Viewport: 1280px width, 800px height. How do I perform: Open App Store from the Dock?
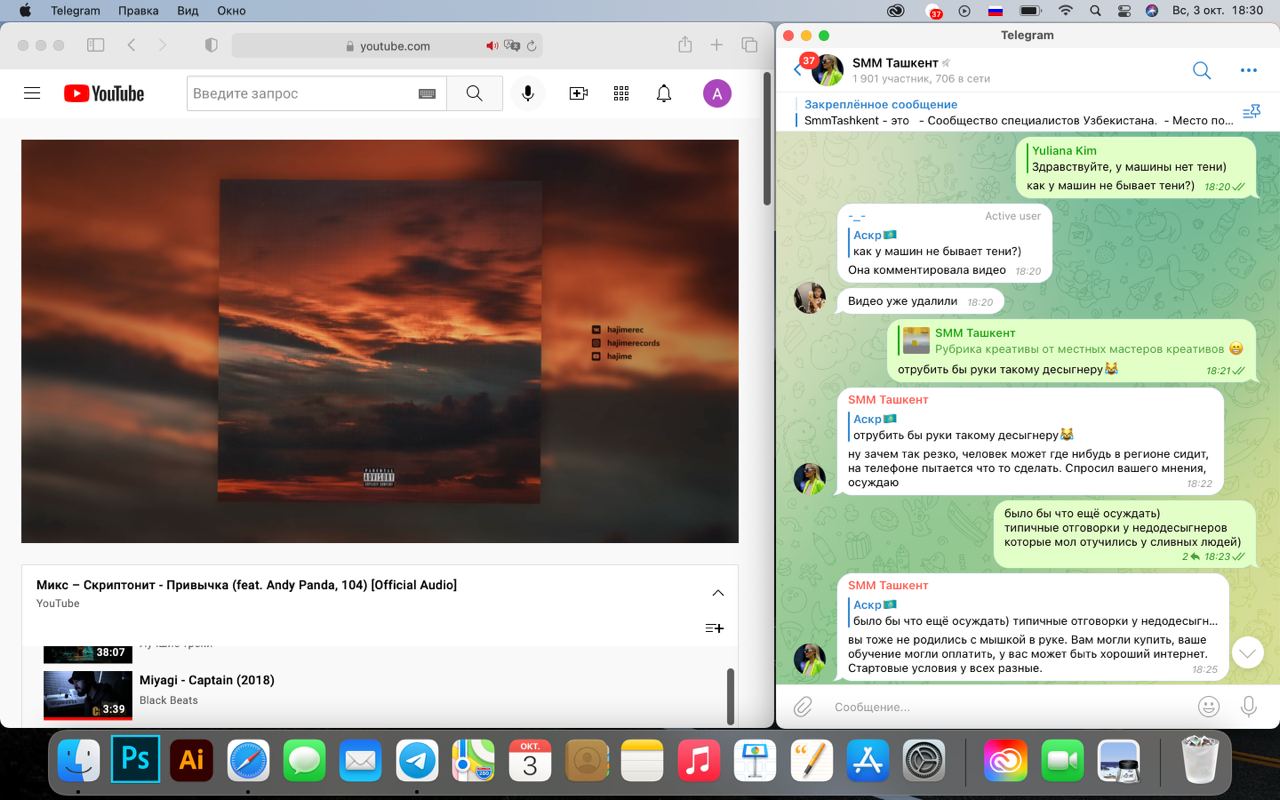point(868,761)
